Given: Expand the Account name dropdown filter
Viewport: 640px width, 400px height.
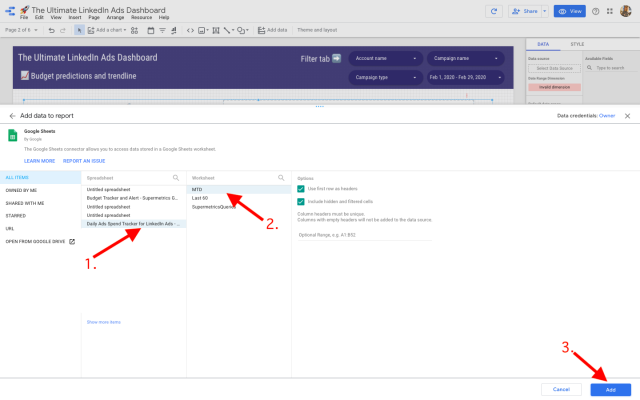Looking at the screenshot, I should 383,59.
